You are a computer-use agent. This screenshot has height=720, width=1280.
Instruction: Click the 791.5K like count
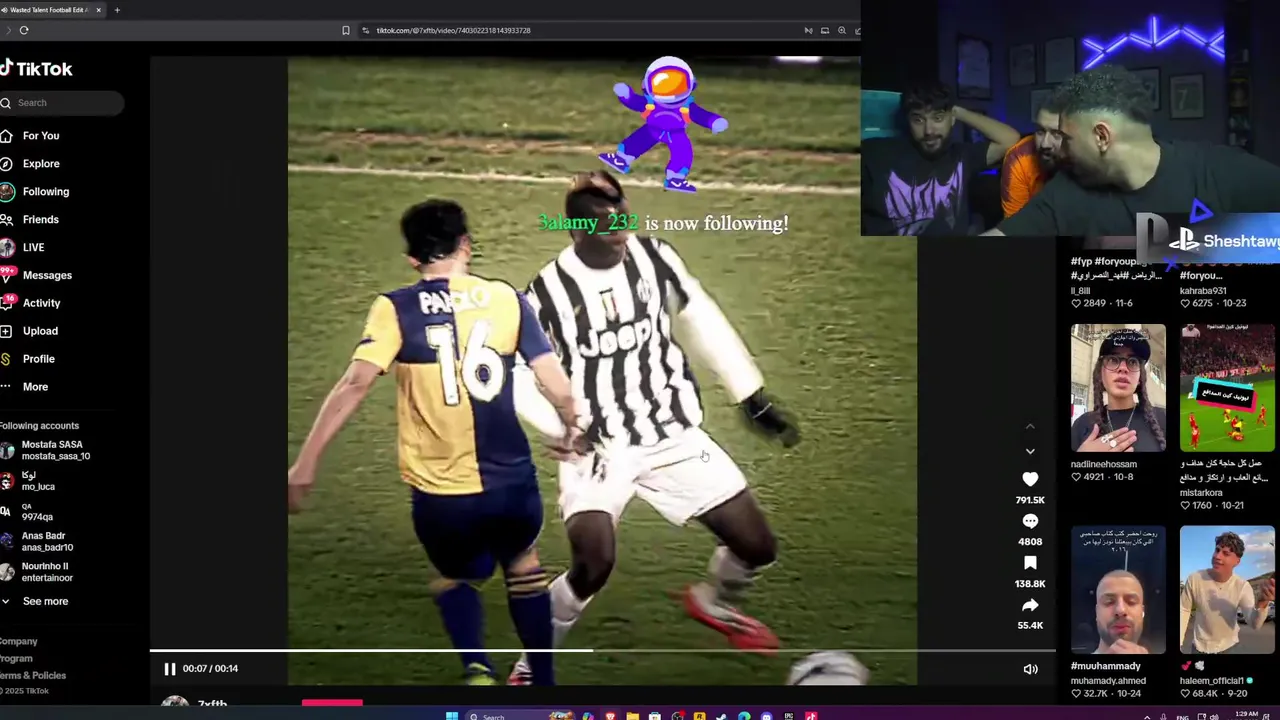click(x=1030, y=500)
